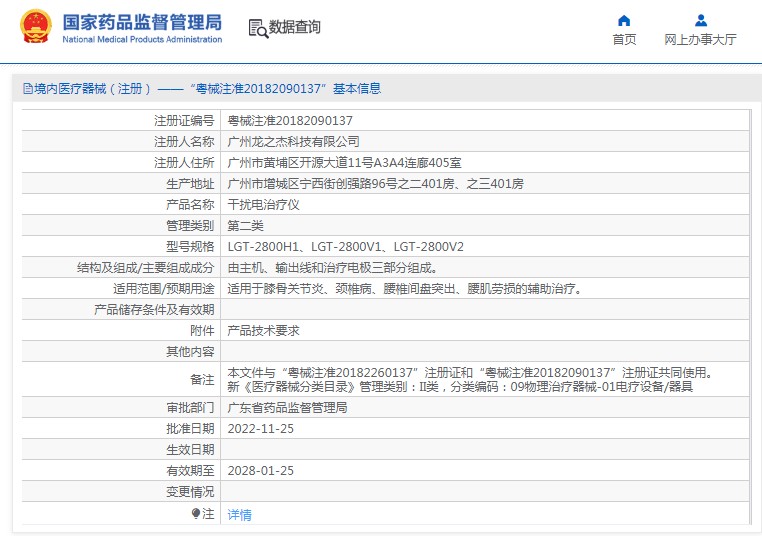The height and width of the screenshot is (536, 762).
Task: Click the 变更情况 label
Action: coord(190,492)
